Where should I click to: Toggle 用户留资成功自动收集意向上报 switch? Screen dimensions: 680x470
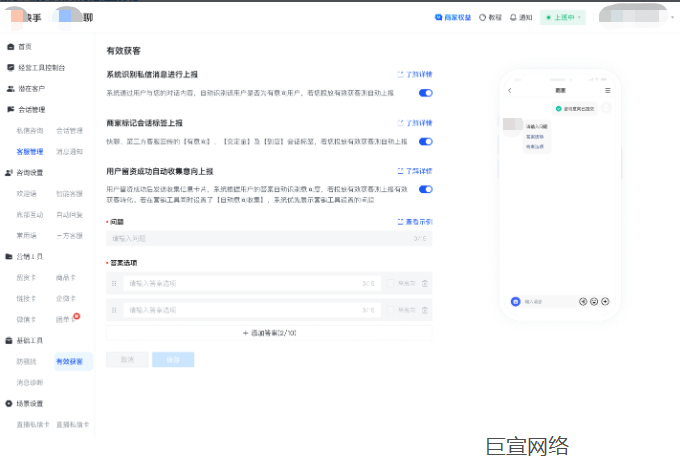[x=425, y=189]
